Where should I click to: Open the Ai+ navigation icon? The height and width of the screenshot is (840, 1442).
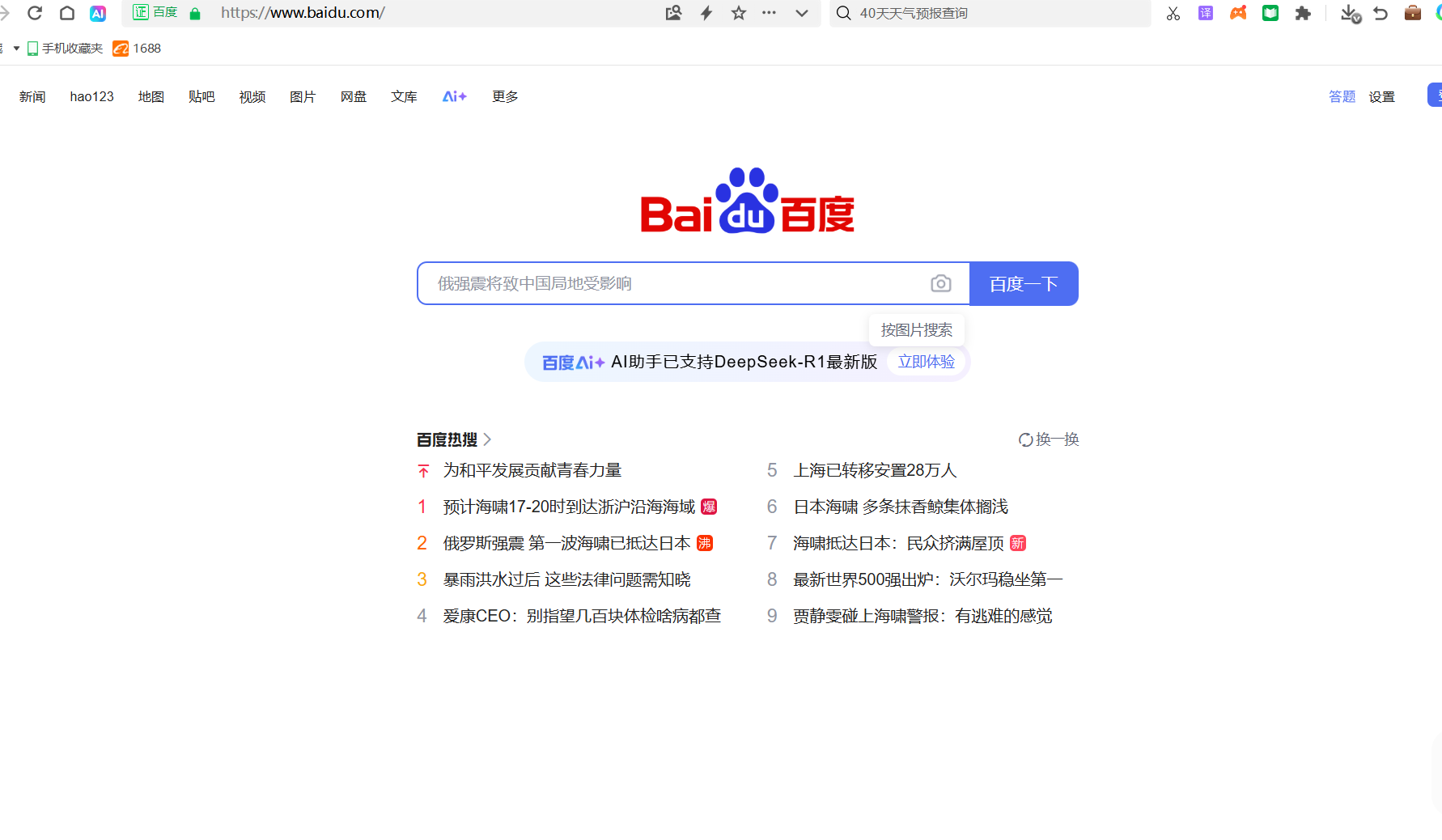[x=455, y=96]
